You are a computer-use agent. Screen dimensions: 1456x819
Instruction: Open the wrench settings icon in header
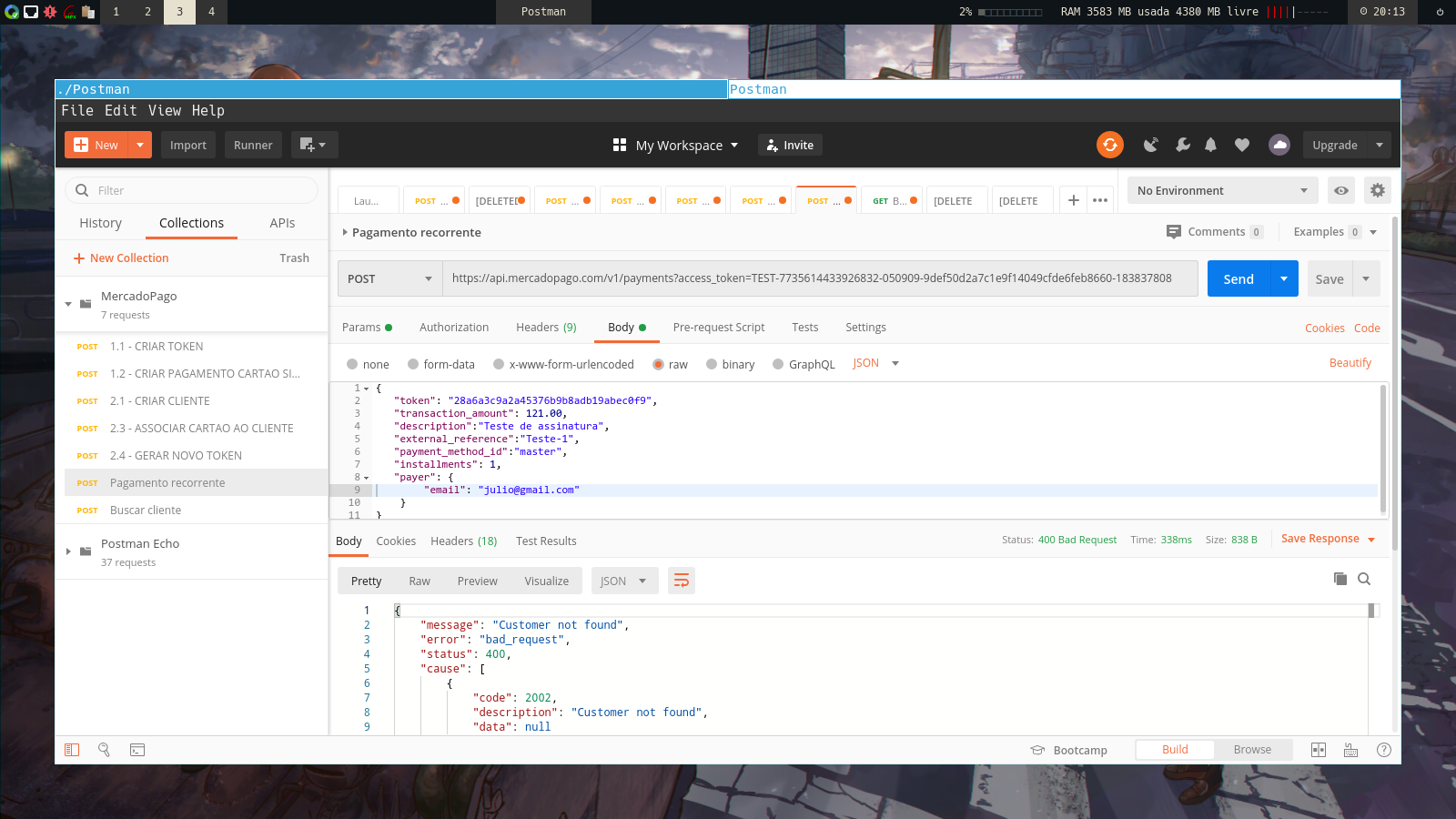(1182, 145)
